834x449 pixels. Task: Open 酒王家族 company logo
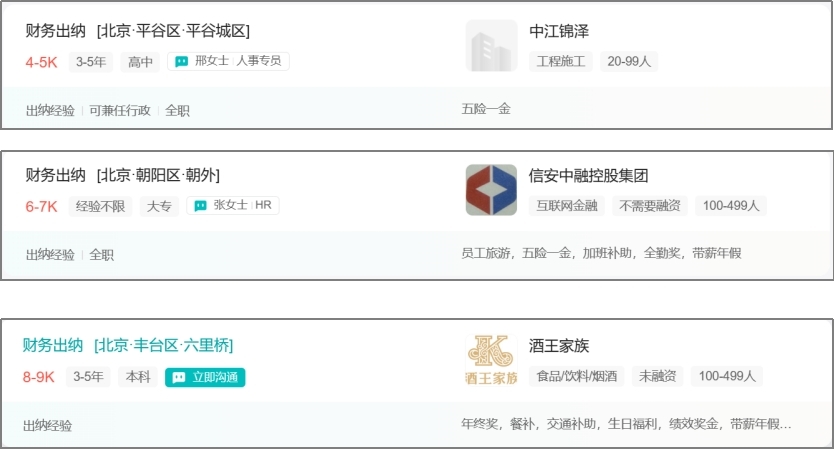[x=491, y=361]
